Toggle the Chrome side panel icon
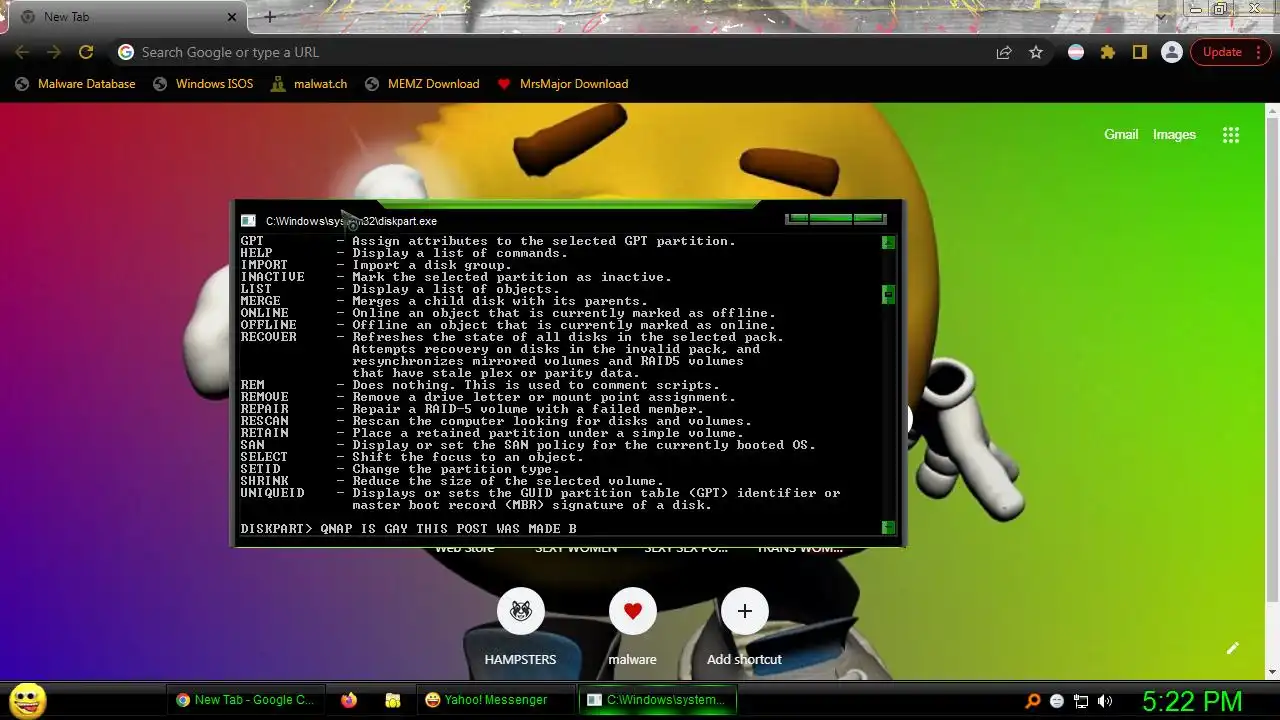Screen dimensions: 1280x720 coord(1139,52)
